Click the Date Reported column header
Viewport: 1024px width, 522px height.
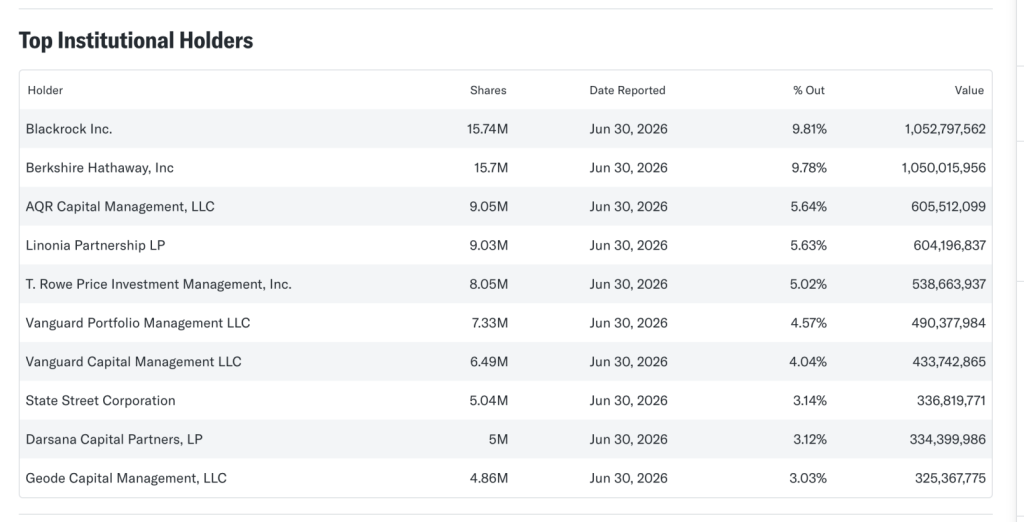click(627, 90)
